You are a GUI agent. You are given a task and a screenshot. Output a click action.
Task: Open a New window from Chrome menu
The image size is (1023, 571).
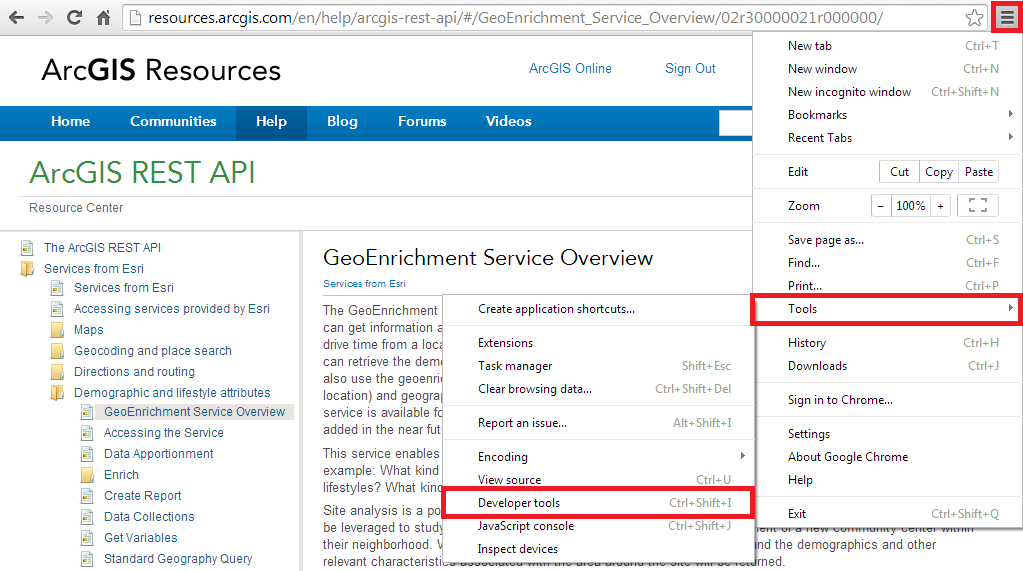[x=887, y=69]
